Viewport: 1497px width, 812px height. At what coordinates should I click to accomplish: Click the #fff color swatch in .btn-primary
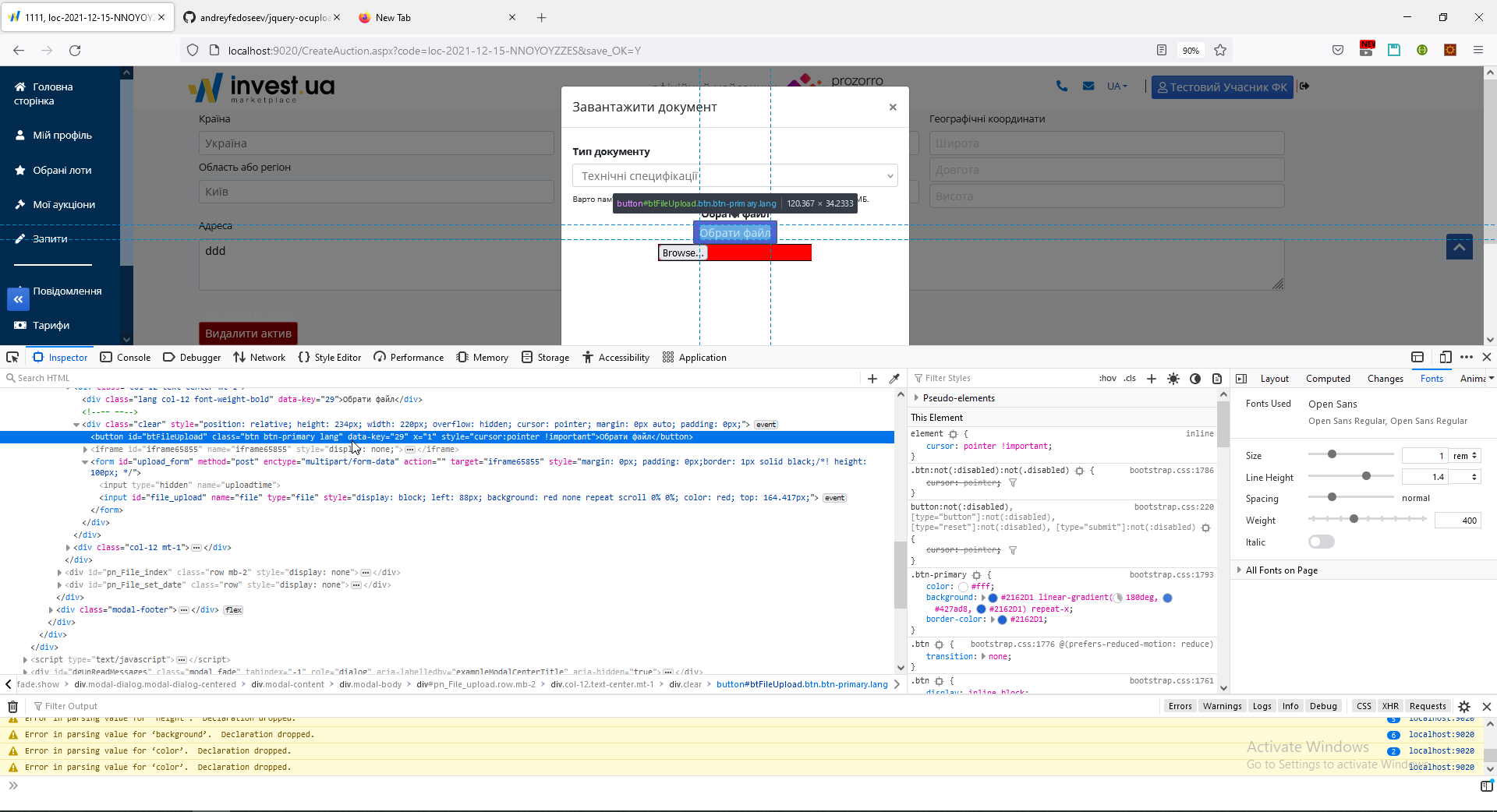point(963,588)
